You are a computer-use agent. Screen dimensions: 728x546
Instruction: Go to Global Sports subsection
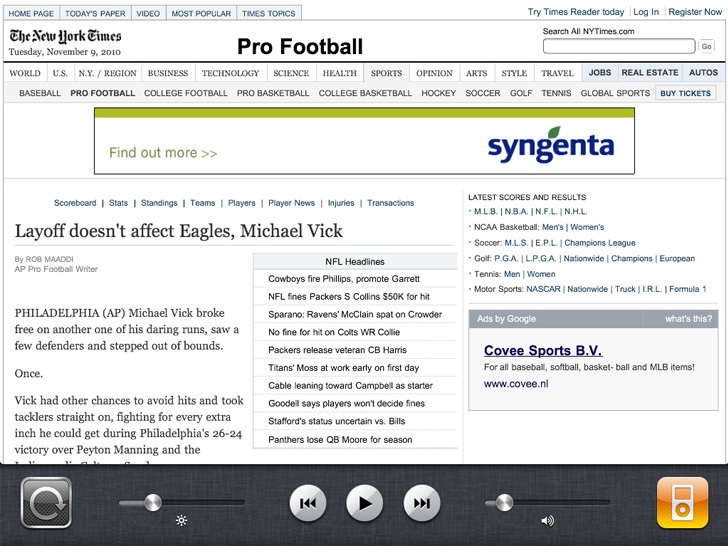(x=615, y=93)
